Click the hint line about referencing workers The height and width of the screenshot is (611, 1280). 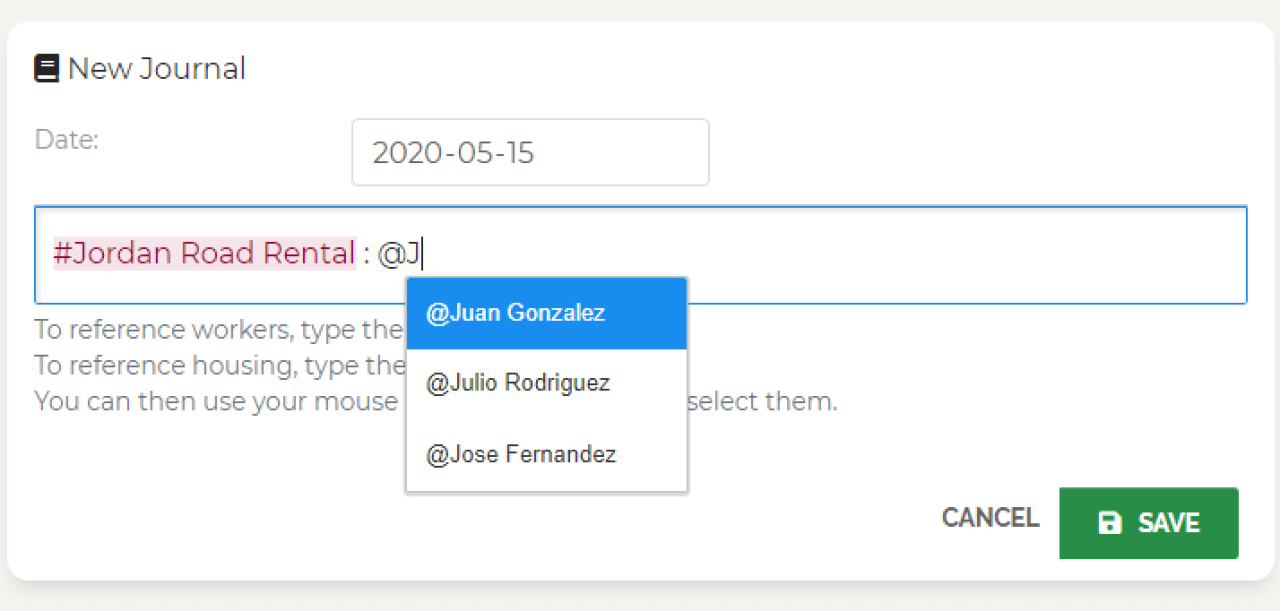click(x=219, y=330)
